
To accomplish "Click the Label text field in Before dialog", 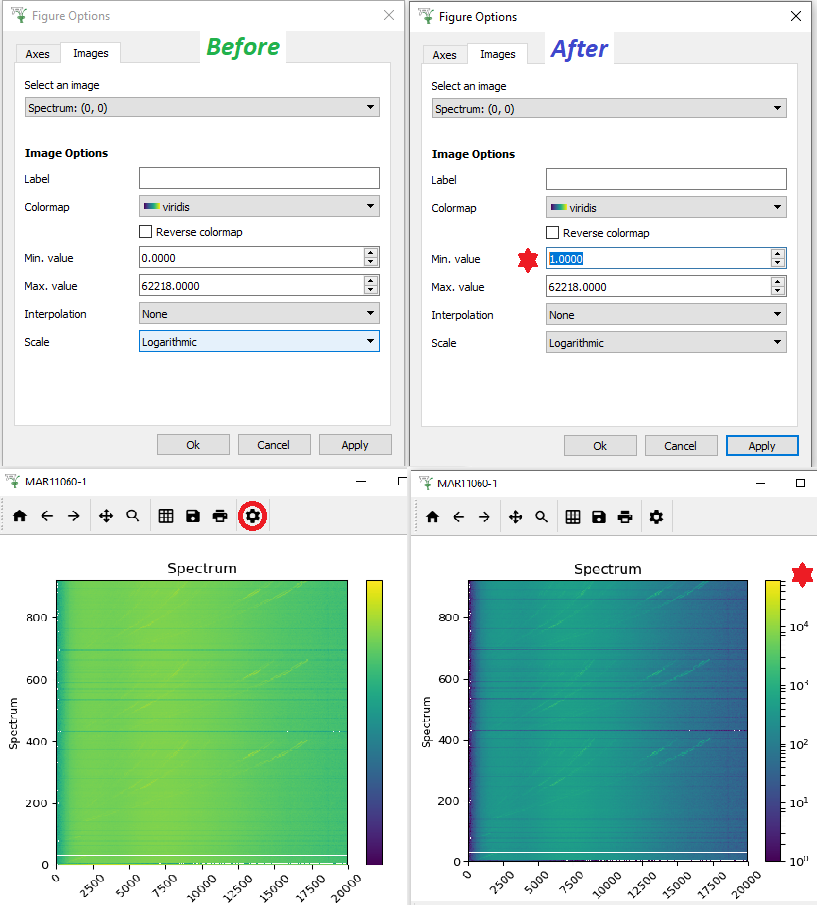I will click(259, 179).
